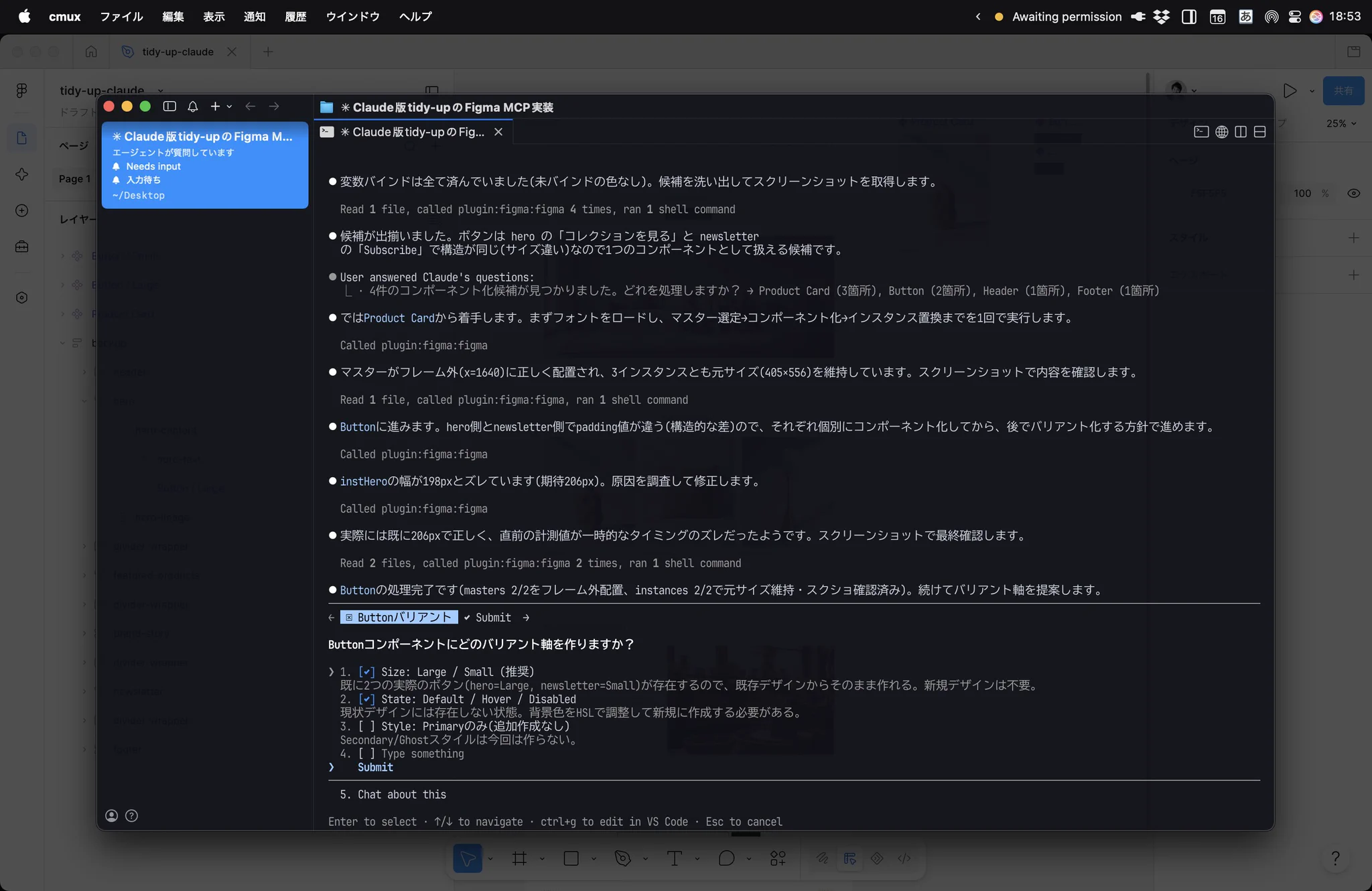Go back with the left arrow in cmux

click(250, 107)
